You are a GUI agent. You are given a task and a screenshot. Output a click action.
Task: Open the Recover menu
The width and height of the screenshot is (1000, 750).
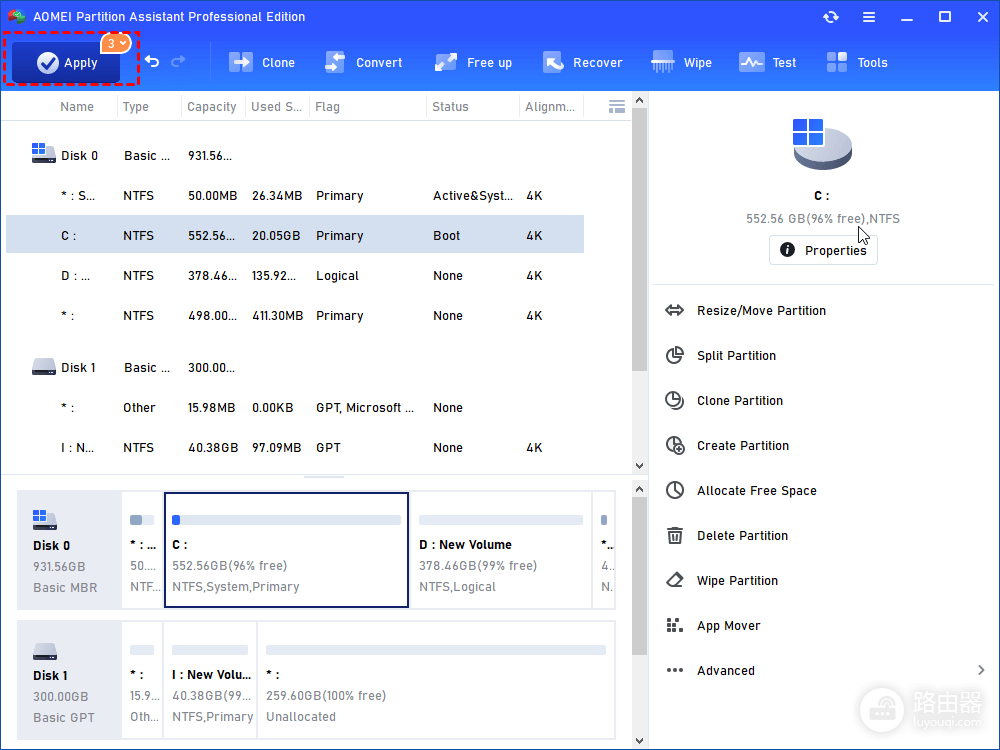tap(583, 62)
